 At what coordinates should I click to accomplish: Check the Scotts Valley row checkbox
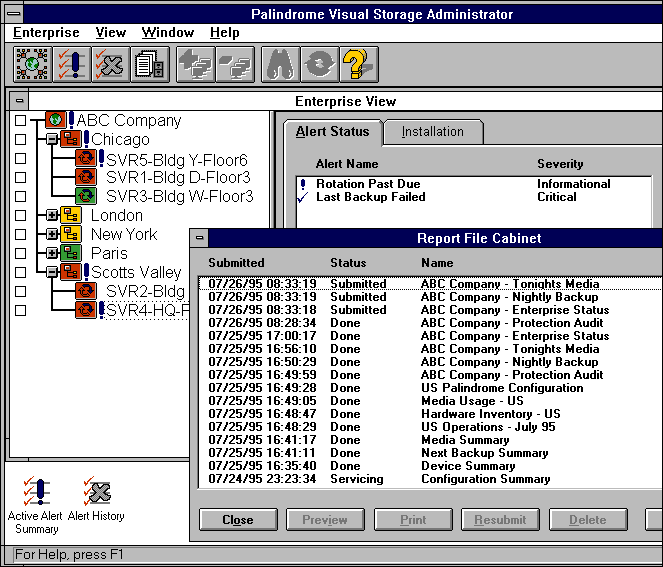pos(20,272)
